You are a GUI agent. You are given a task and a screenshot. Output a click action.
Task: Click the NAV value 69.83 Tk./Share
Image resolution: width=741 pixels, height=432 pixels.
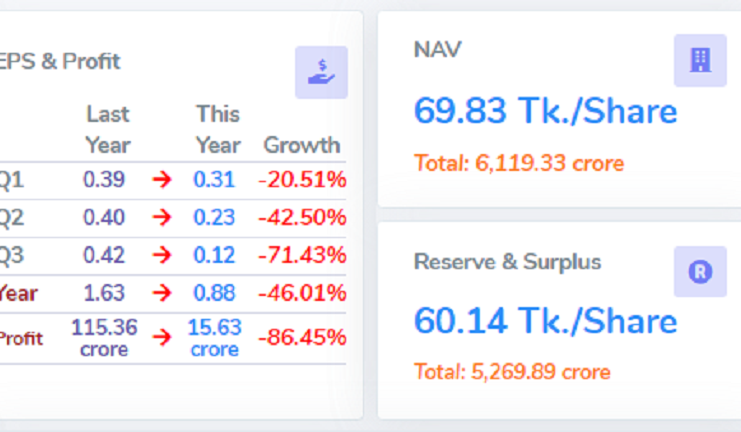tap(545, 111)
